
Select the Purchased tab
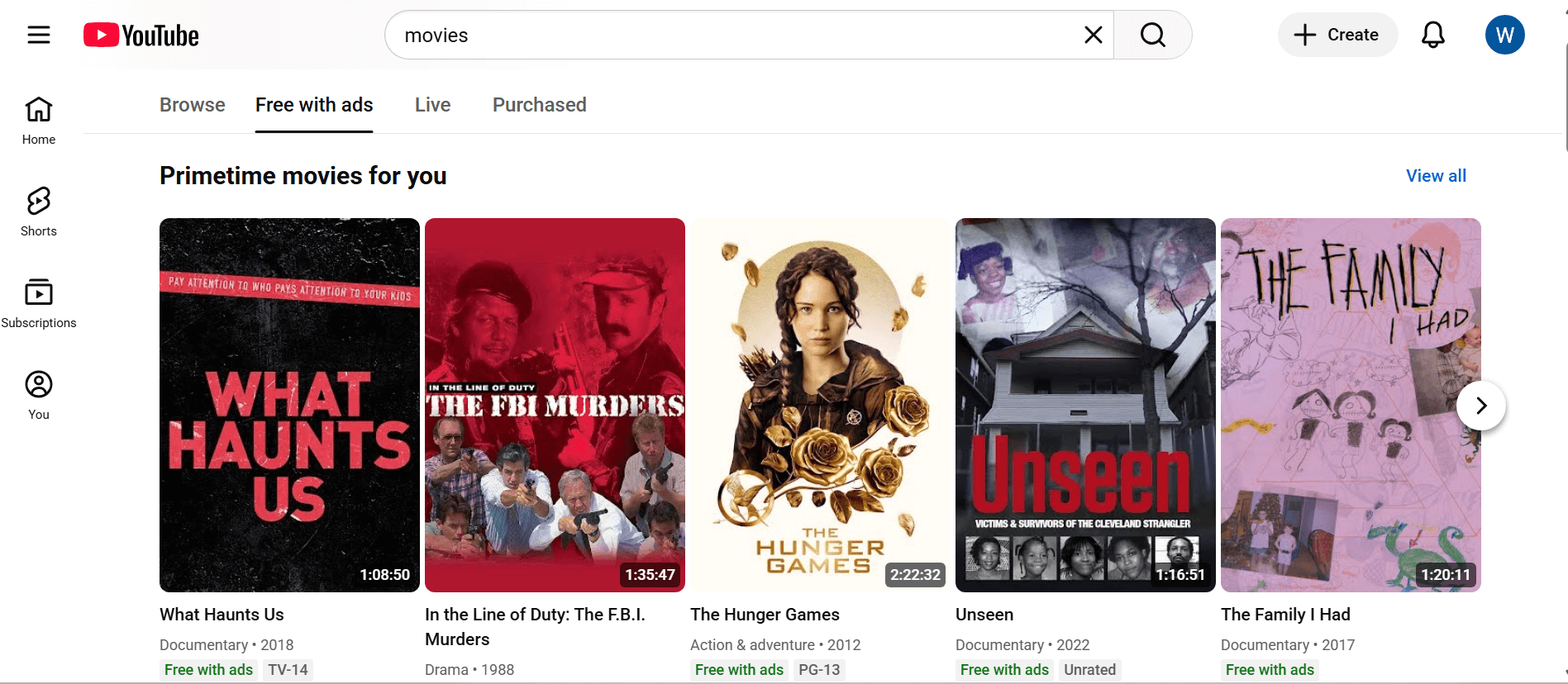[x=539, y=105]
